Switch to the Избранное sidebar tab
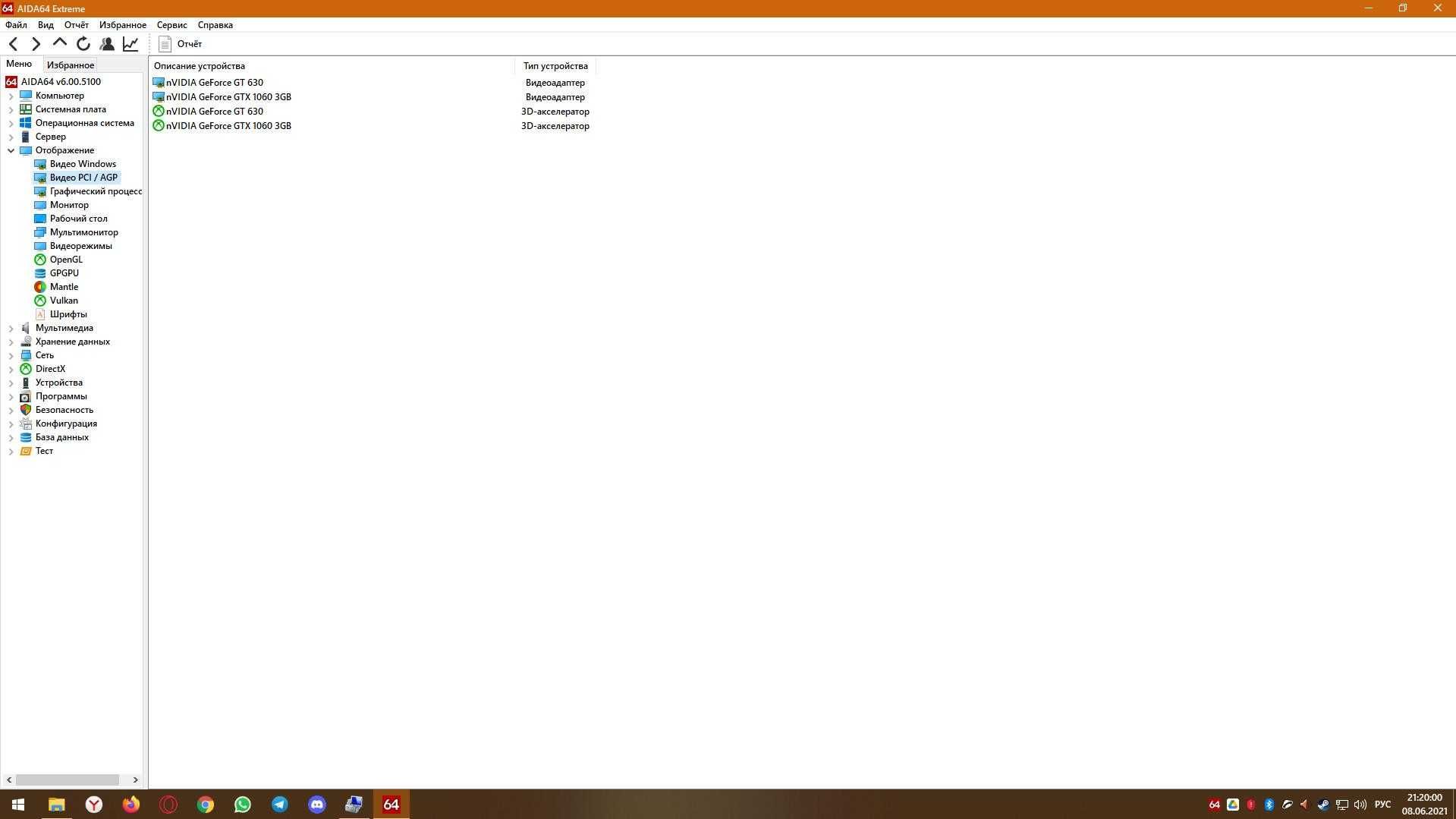 point(71,65)
